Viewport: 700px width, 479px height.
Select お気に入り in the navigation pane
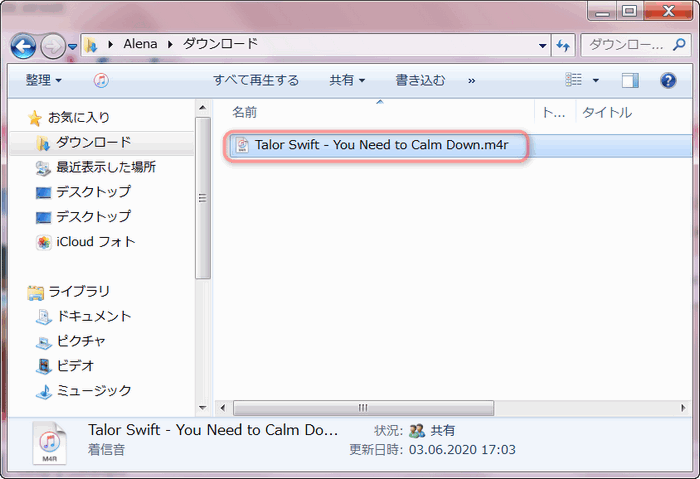(79, 117)
